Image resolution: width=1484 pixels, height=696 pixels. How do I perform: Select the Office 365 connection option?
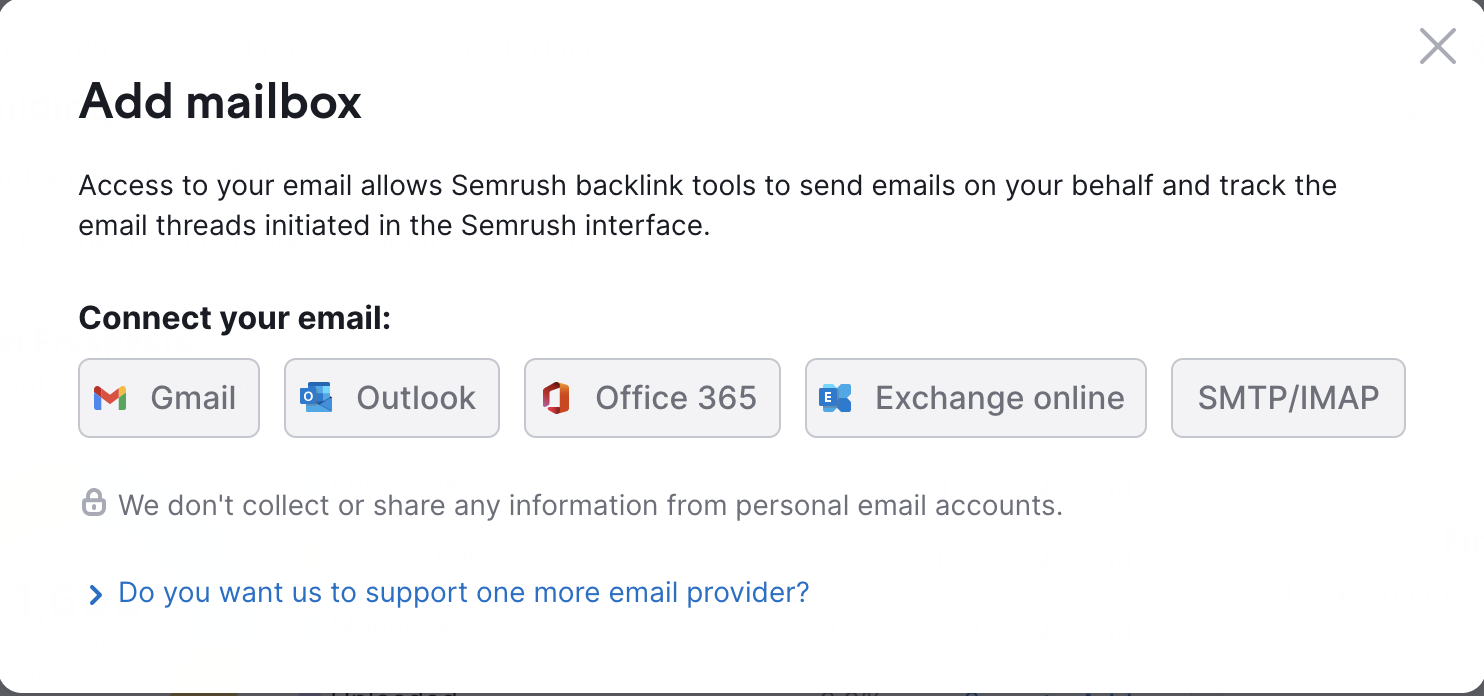(x=652, y=398)
